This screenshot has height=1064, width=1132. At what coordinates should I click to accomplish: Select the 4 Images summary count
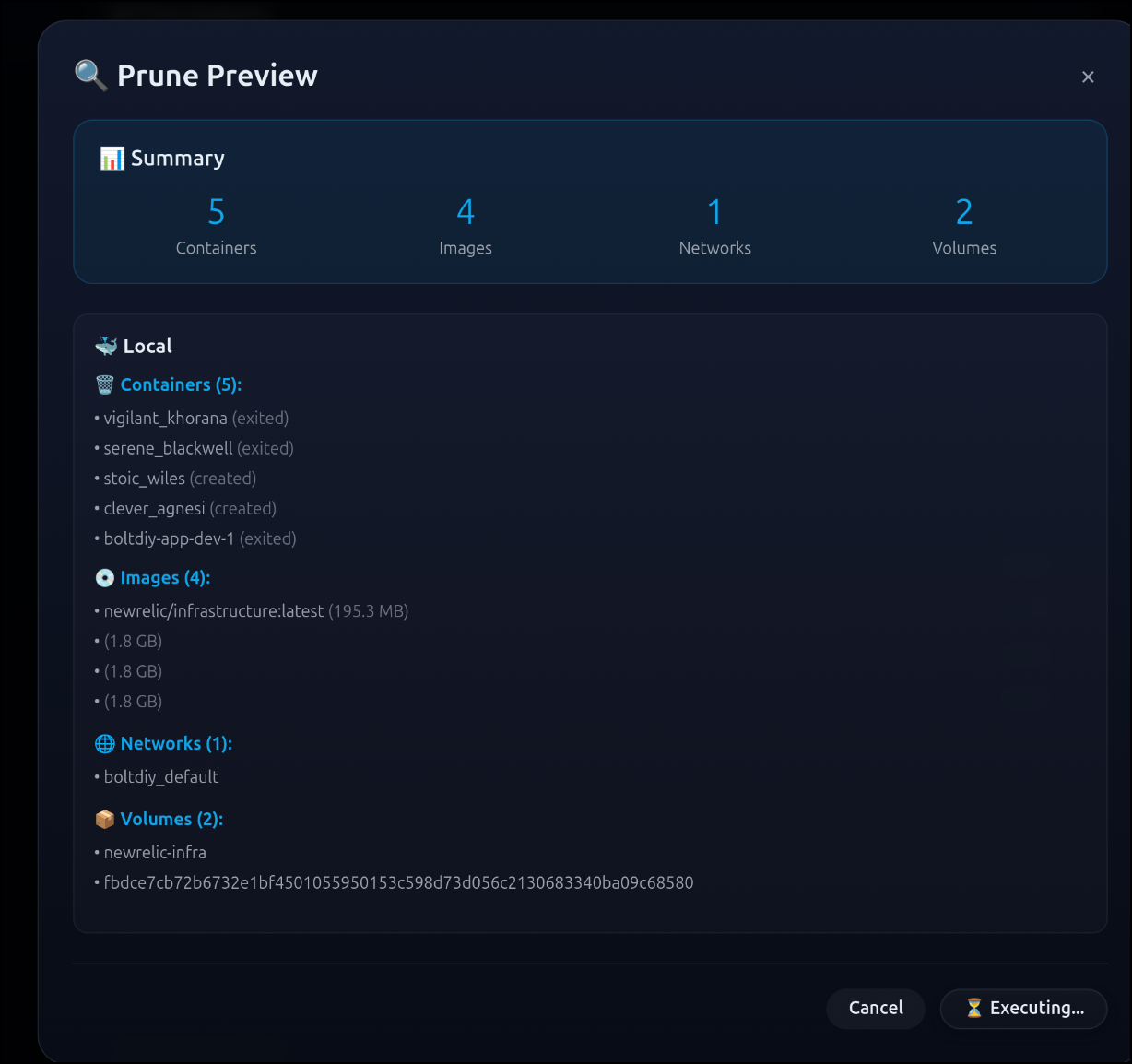[x=466, y=213]
